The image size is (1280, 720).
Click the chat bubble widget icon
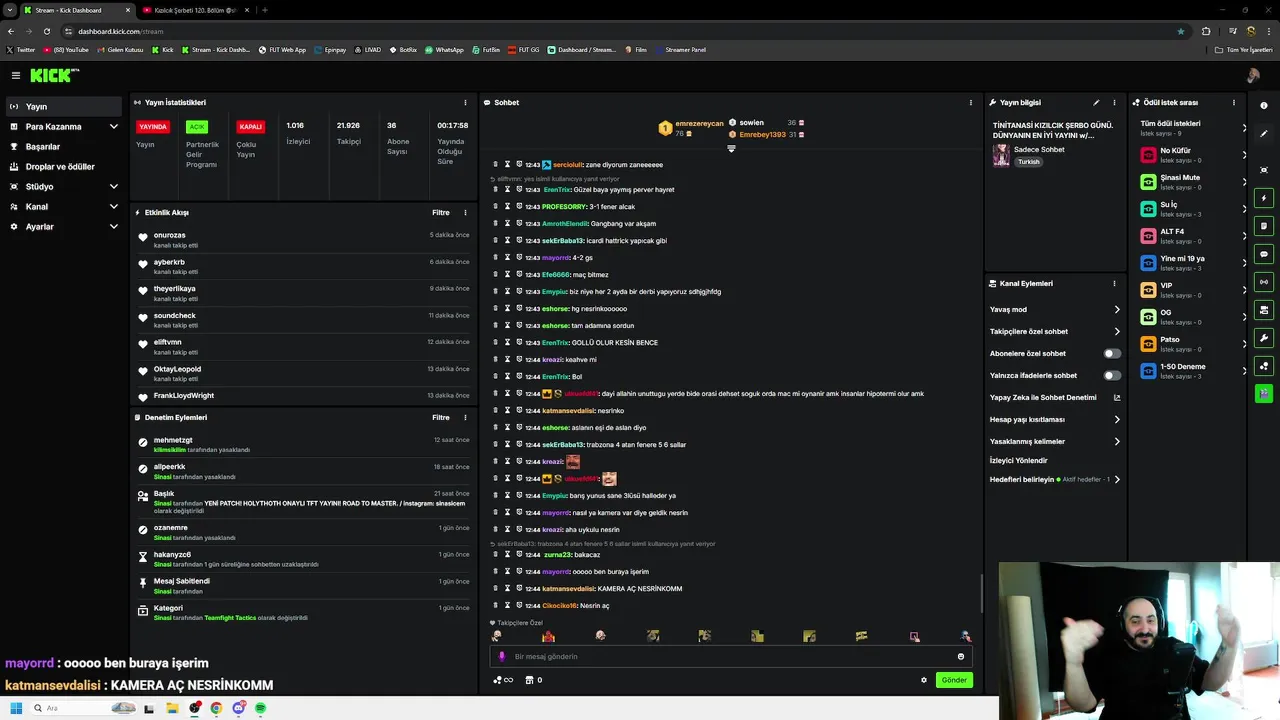pos(1264,254)
